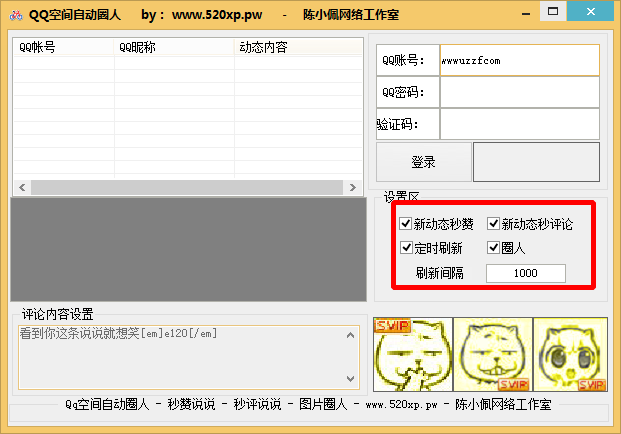The image size is (621, 434).
Task: Click the bottom status text with www.520xp.pw
Action: pos(308,404)
